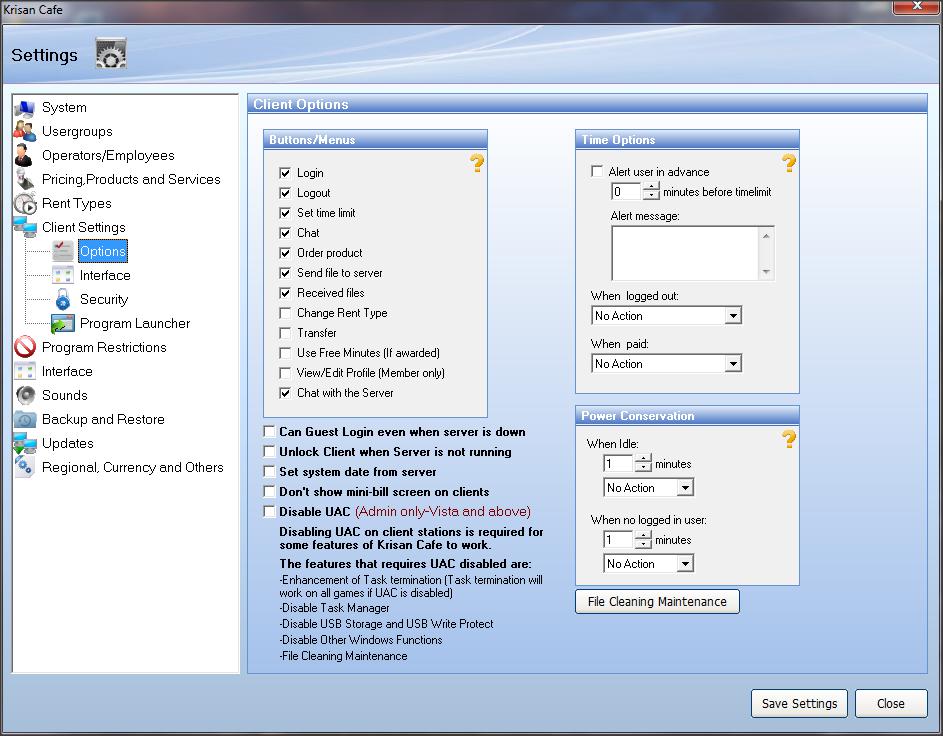Toggle Send file to server checkbox
Screen dimensions: 943x736
pyautogui.click(x=285, y=273)
